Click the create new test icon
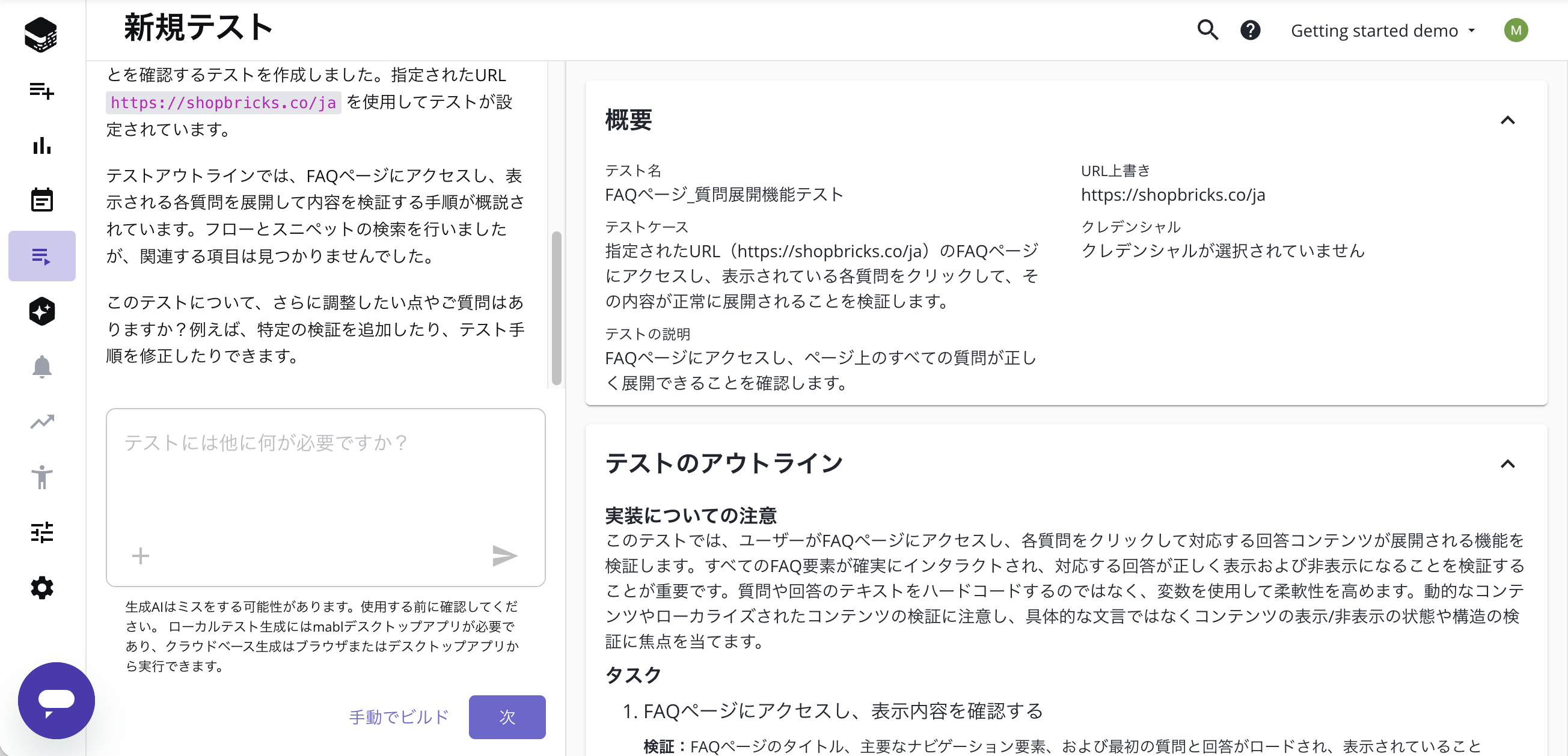1568x756 pixels. 41,91
